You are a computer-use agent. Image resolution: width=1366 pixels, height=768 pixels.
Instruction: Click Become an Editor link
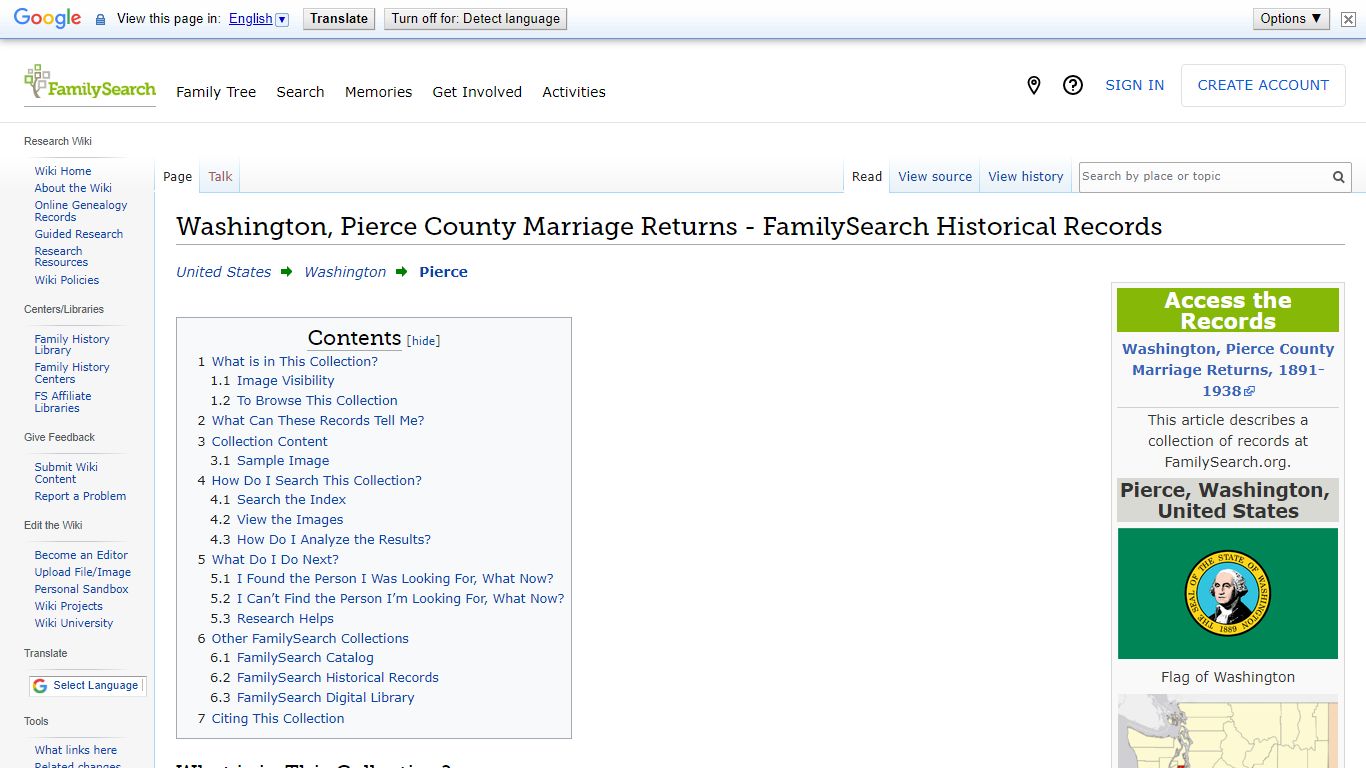click(x=81, y=555)
